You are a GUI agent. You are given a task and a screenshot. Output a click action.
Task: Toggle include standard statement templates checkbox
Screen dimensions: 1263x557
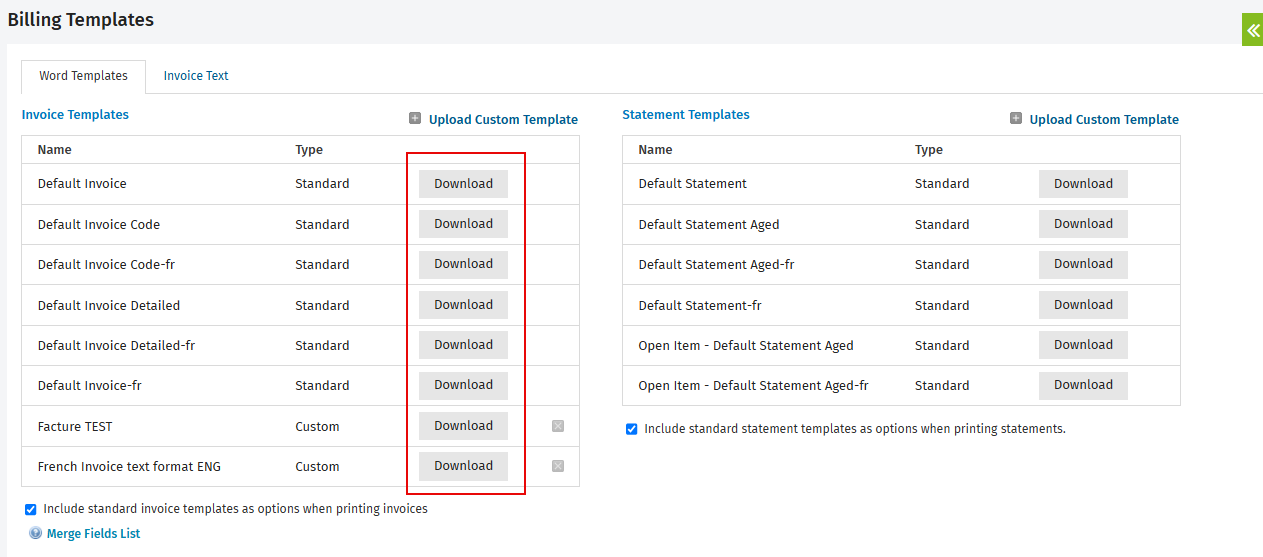coord(631,429)
